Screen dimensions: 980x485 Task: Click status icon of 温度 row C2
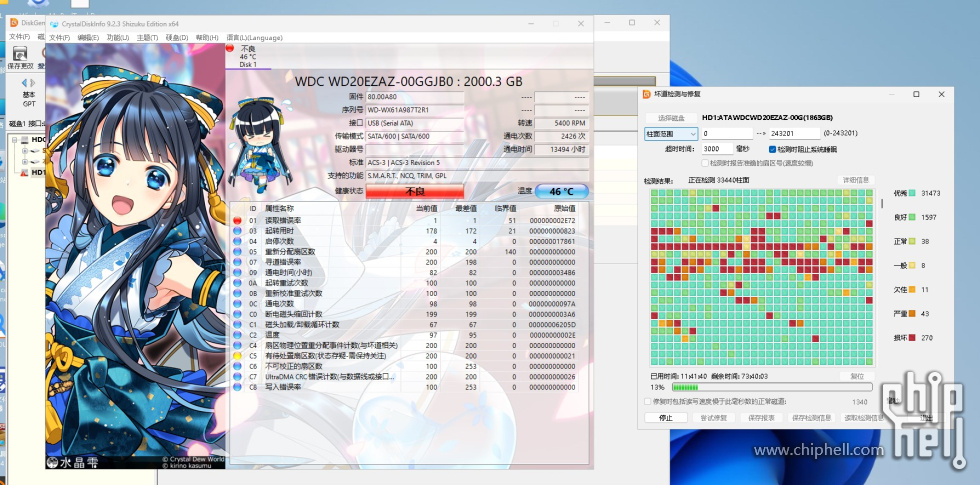click(237, 335)
